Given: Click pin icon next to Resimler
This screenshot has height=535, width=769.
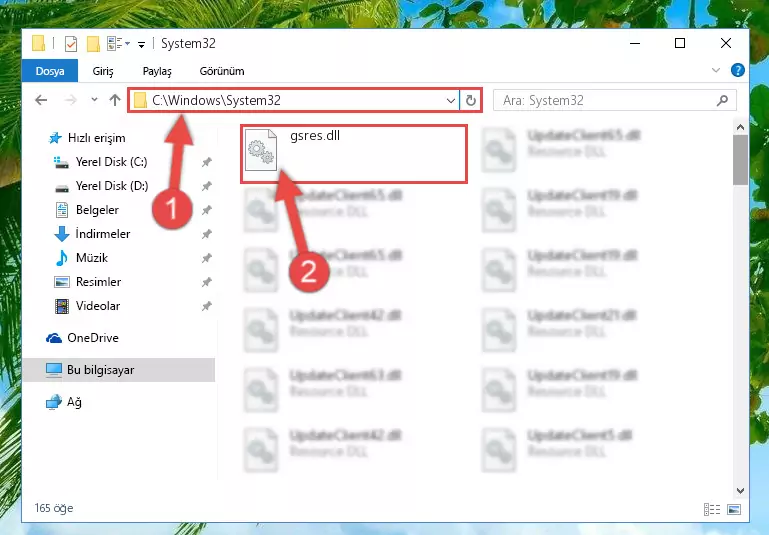Looking at the screenshot, I should click(206, 282).
